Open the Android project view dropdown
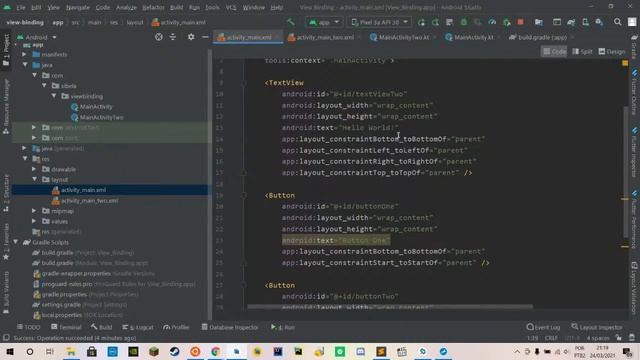The image size is (640, 360). coord(36,37)
